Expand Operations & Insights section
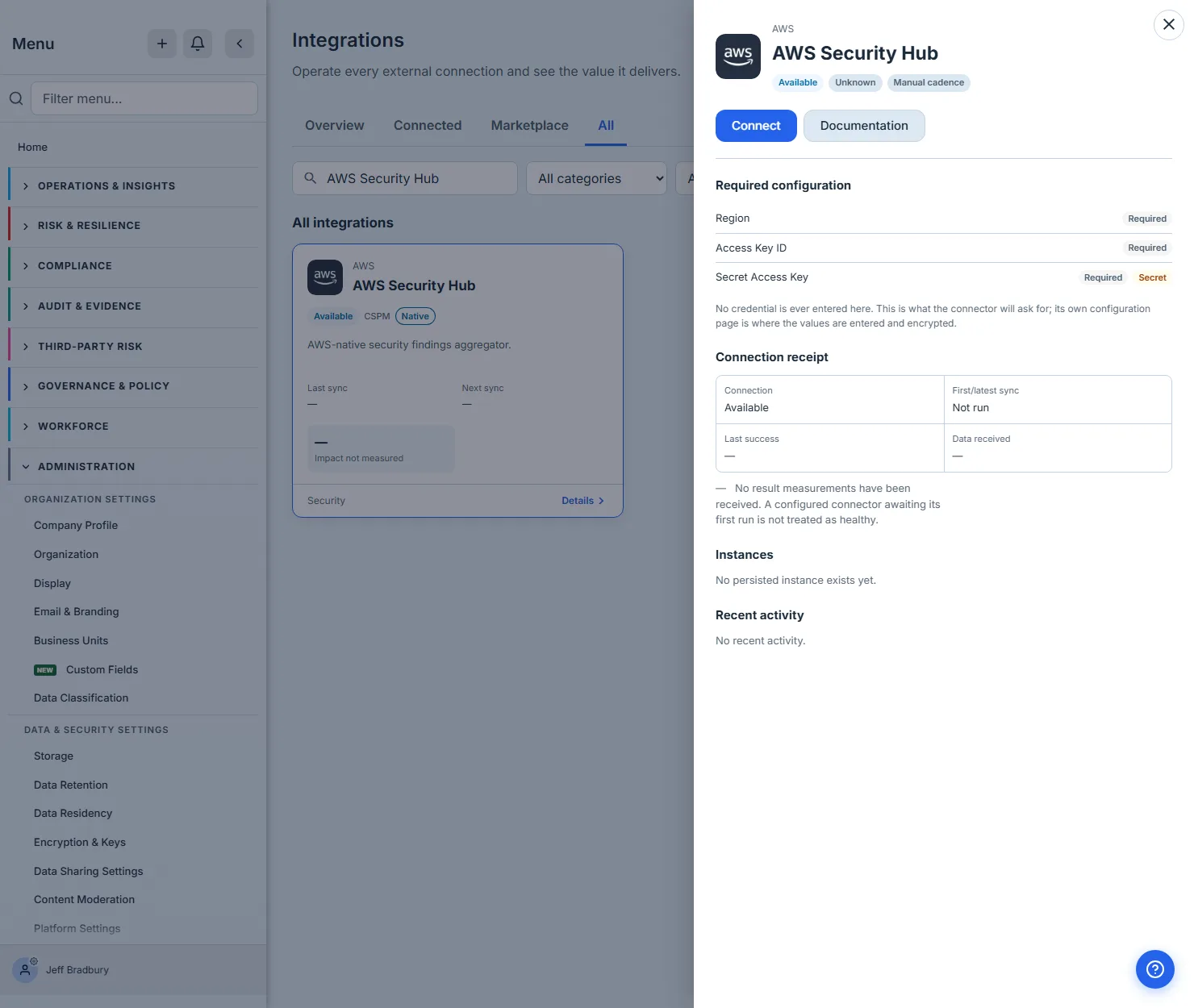The width and height of the screenshot is (1194, 1008). (x=133, y=186)
